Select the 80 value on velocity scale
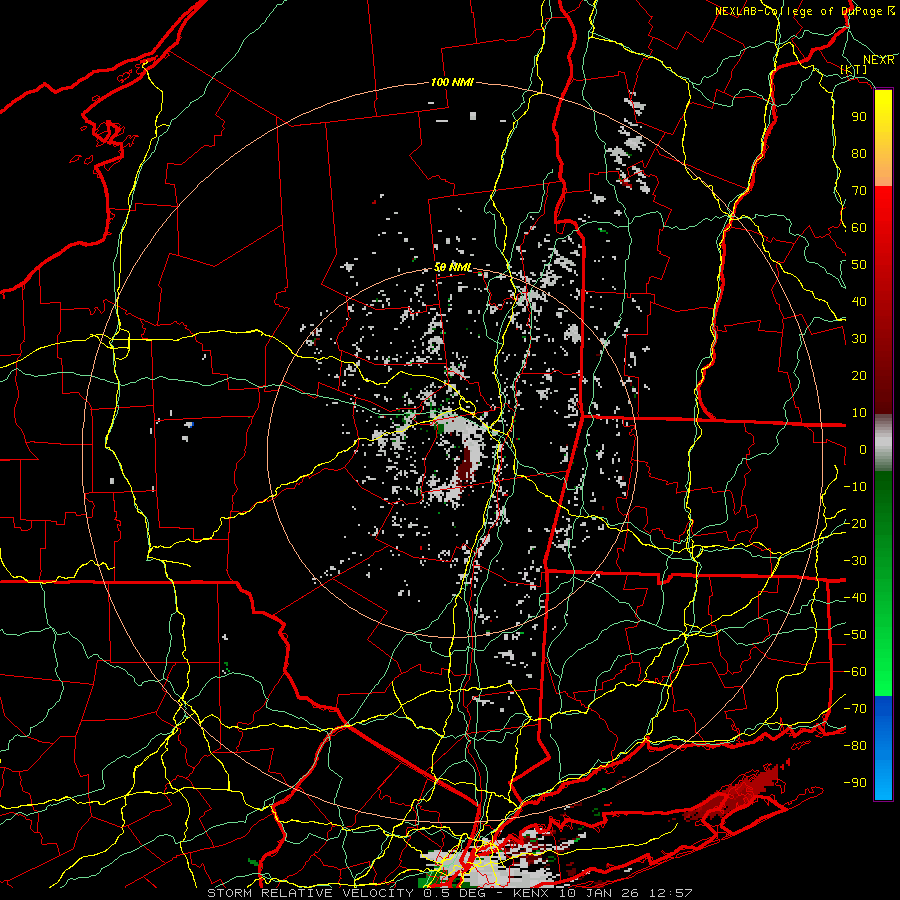900x900 pixels. tap(859, 154)
